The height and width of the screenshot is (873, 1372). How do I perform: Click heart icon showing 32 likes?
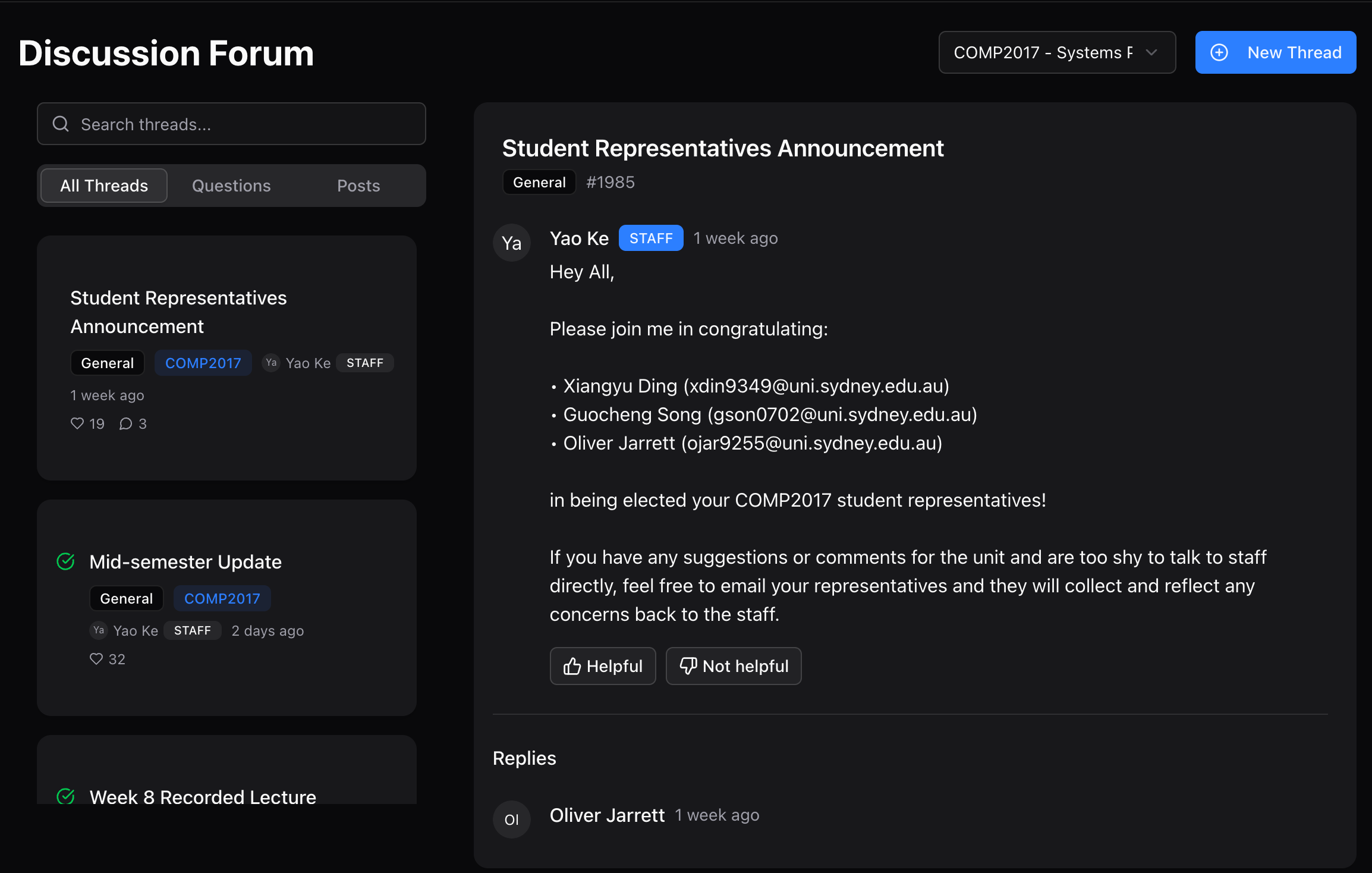pos(96,659)
